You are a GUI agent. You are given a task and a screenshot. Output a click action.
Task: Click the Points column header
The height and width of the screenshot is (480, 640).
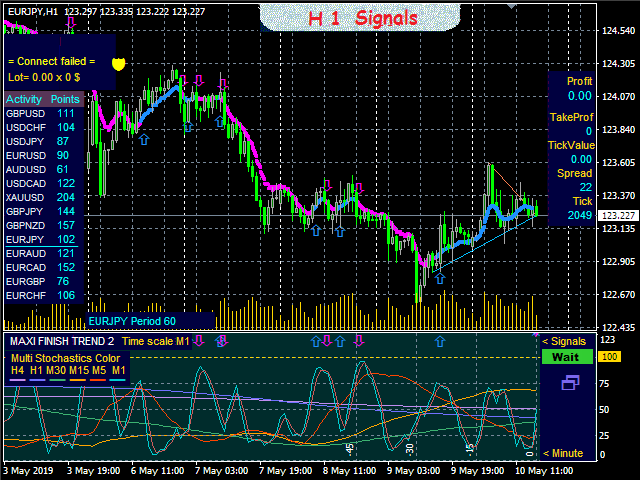(65, 99)
